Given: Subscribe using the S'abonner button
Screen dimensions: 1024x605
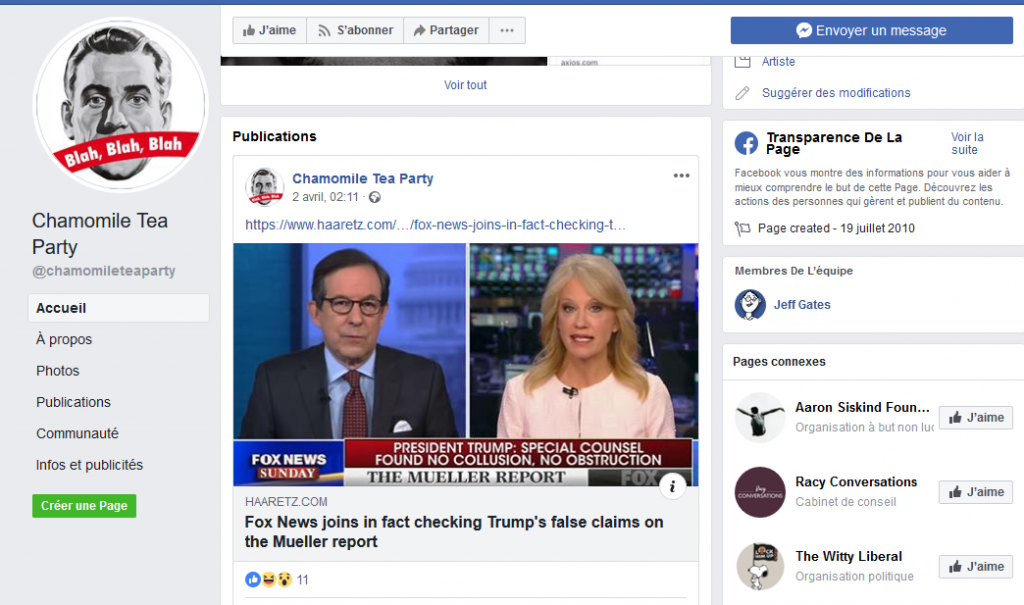Looking at the screenshot, I should [x=355, y=30].
